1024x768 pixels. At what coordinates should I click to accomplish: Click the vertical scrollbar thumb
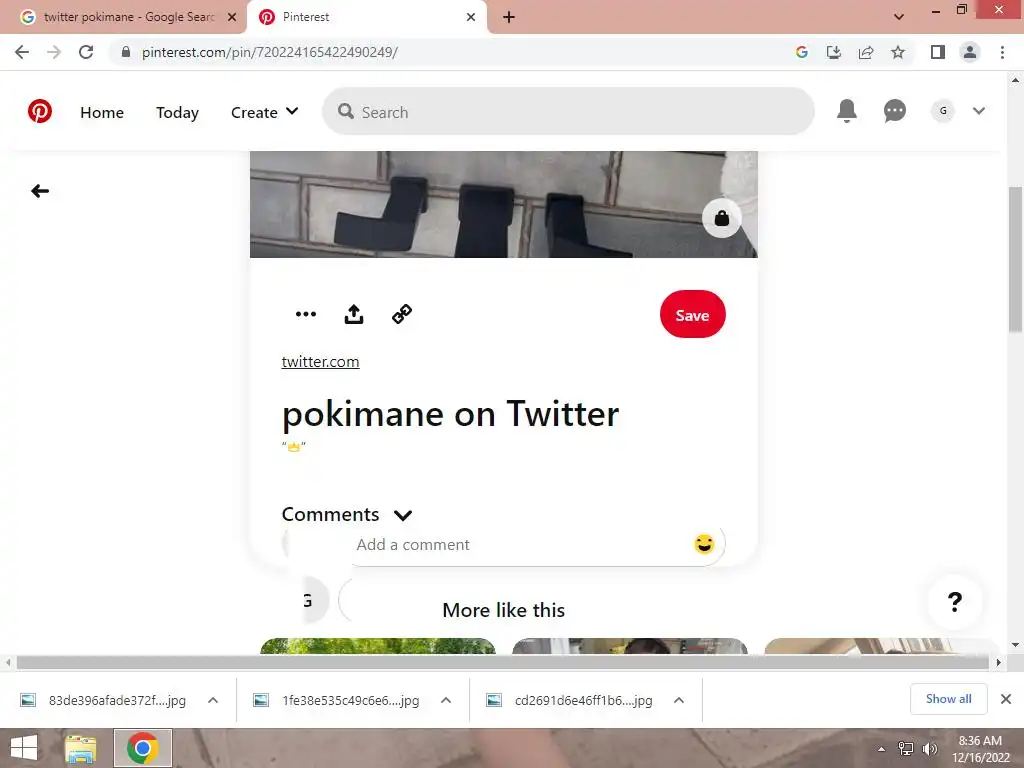tap(1015, 259)
